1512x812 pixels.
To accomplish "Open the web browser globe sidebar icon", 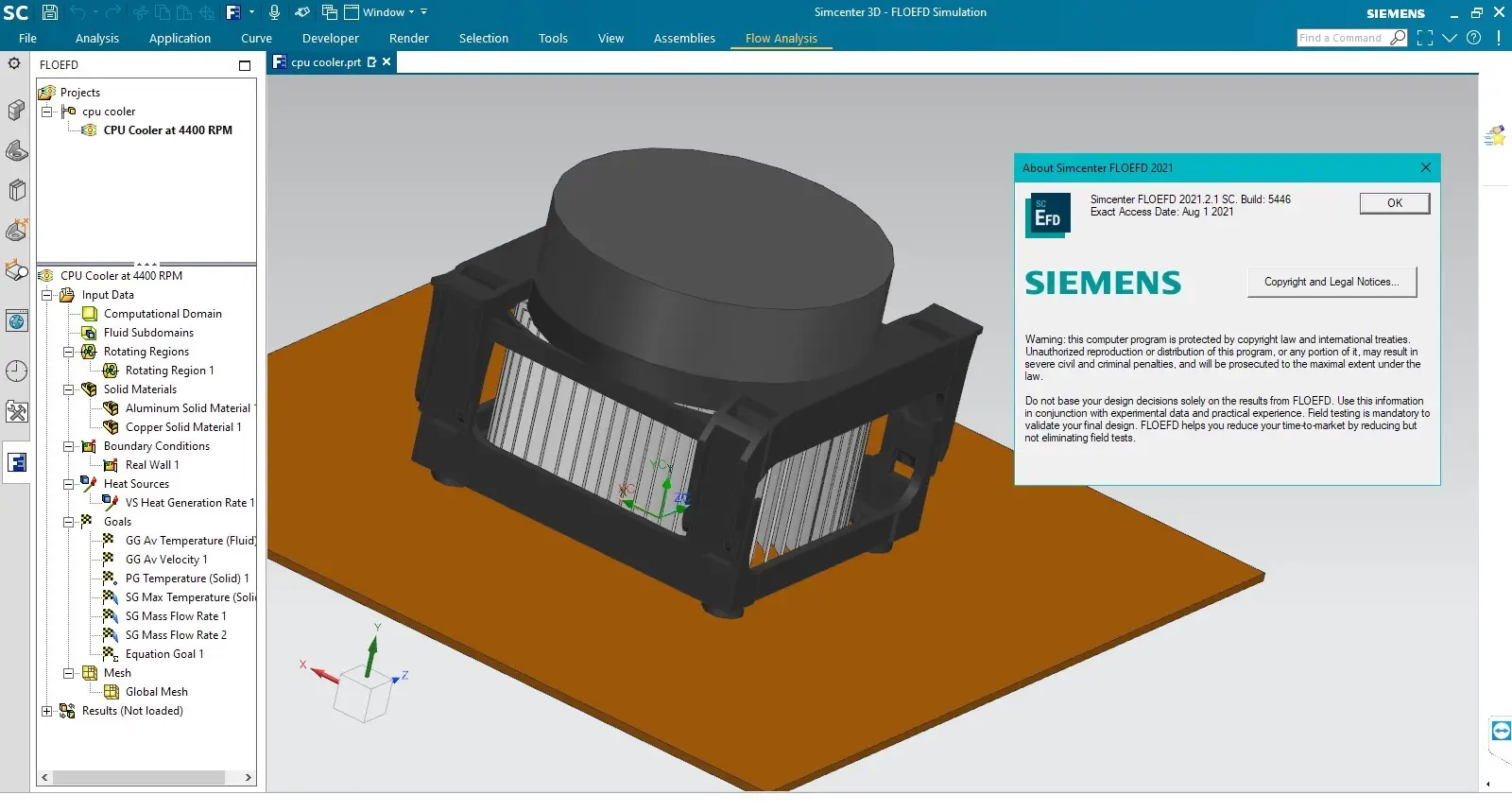I will coord(16,321).
